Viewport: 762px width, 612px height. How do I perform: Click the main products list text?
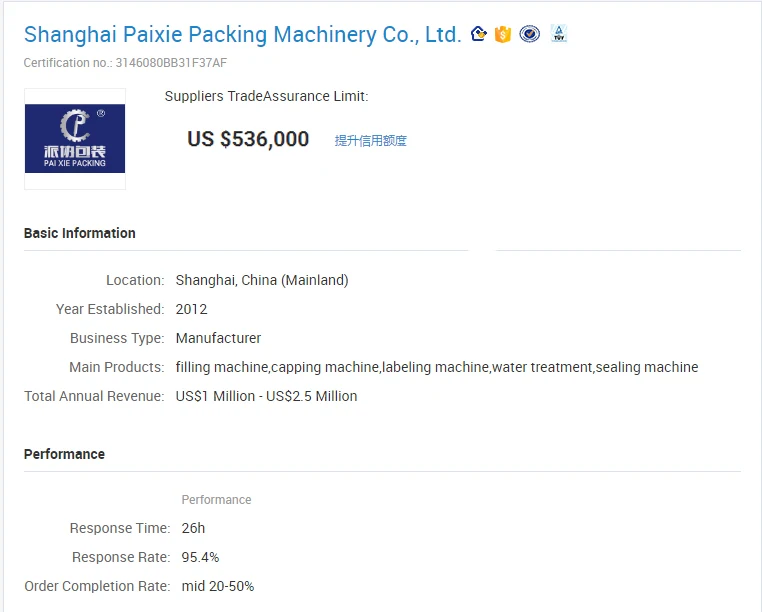pos(437,367)
